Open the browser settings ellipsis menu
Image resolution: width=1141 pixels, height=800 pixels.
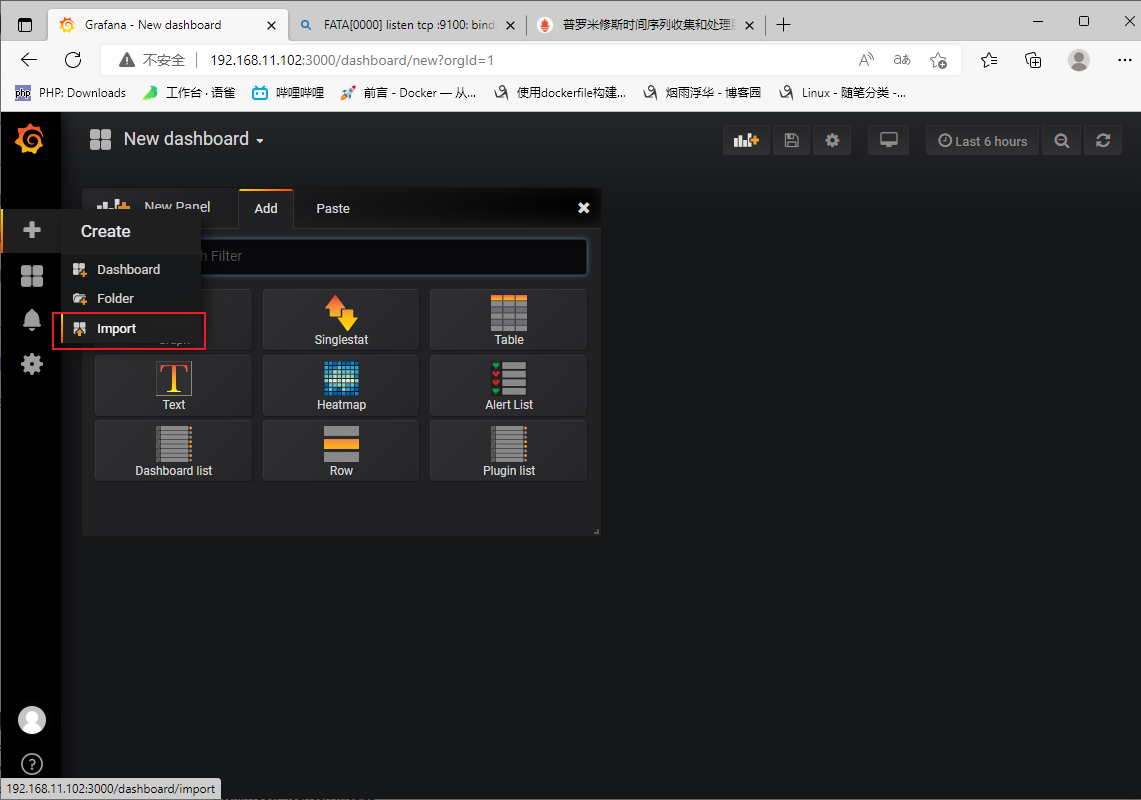[1124, 60]
